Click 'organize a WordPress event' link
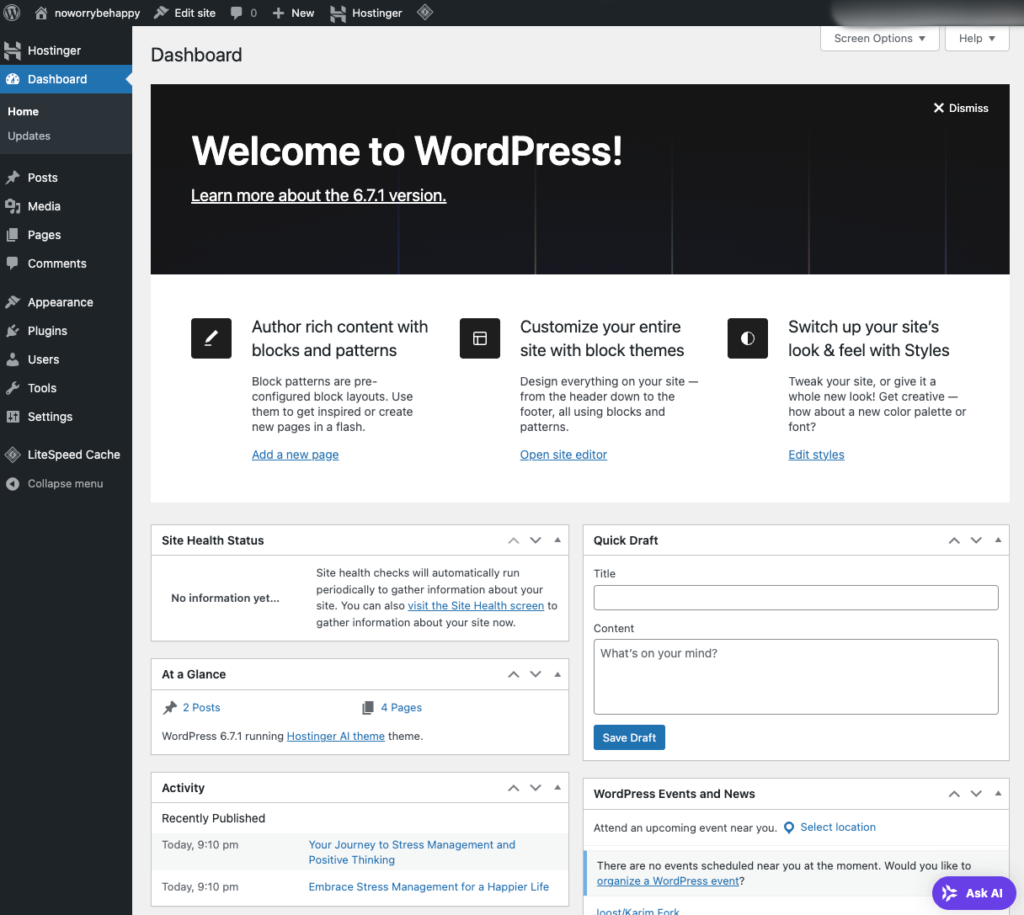This screenshot has width=1024, height=915. tap(667, 881)
